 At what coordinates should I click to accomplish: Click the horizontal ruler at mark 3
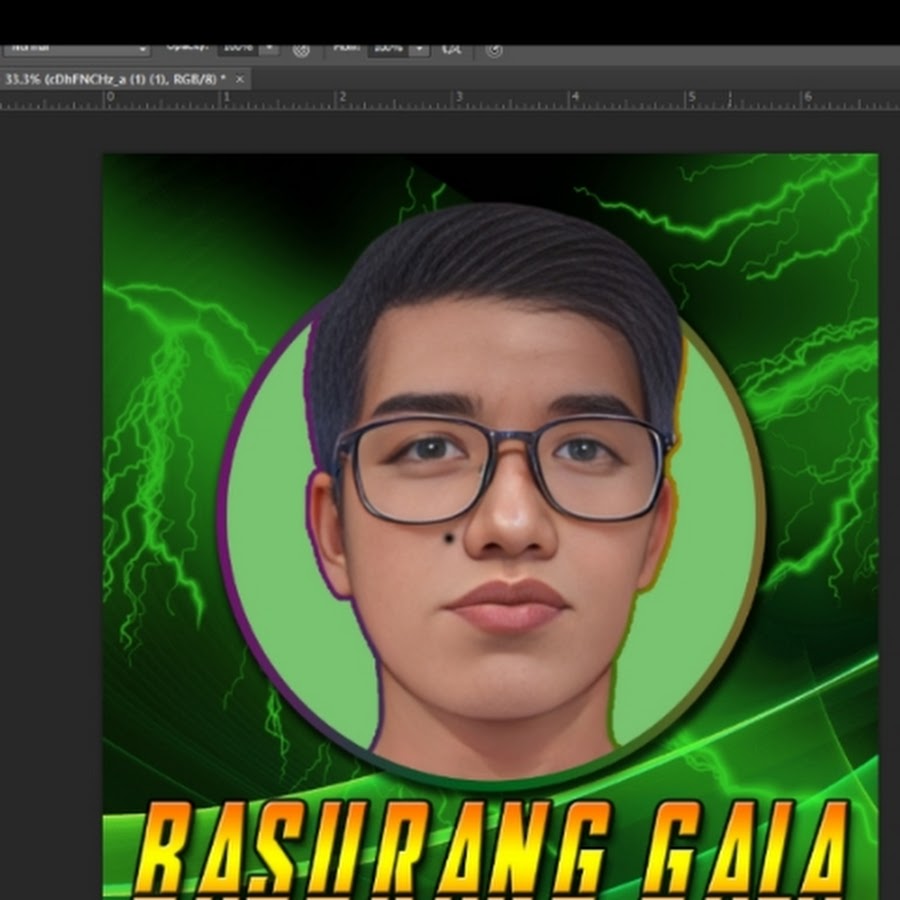(458, 100)
